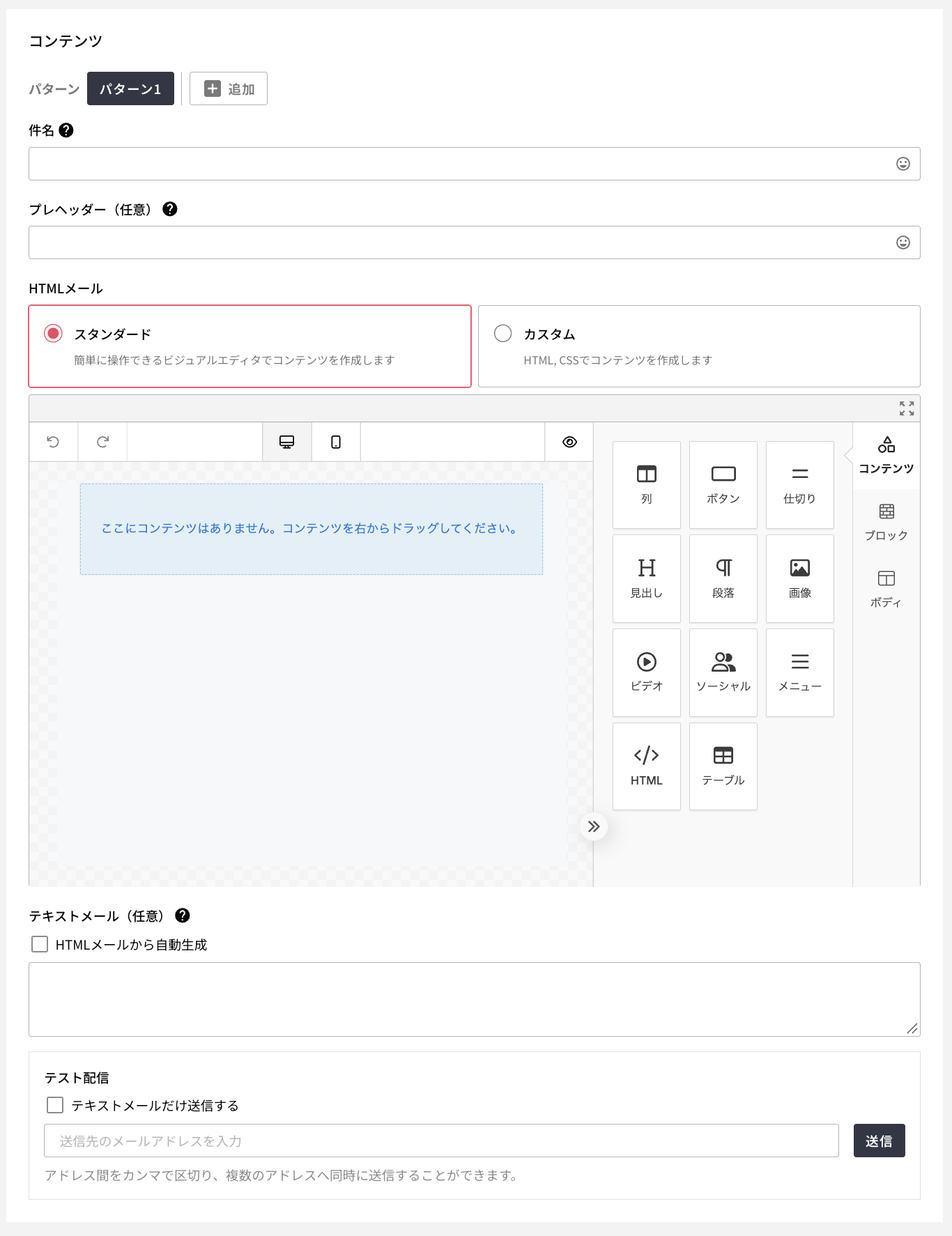Viewport: 952px width, 1236px height.
Task: Select the 見出し heading block
Action: point(646,578)
